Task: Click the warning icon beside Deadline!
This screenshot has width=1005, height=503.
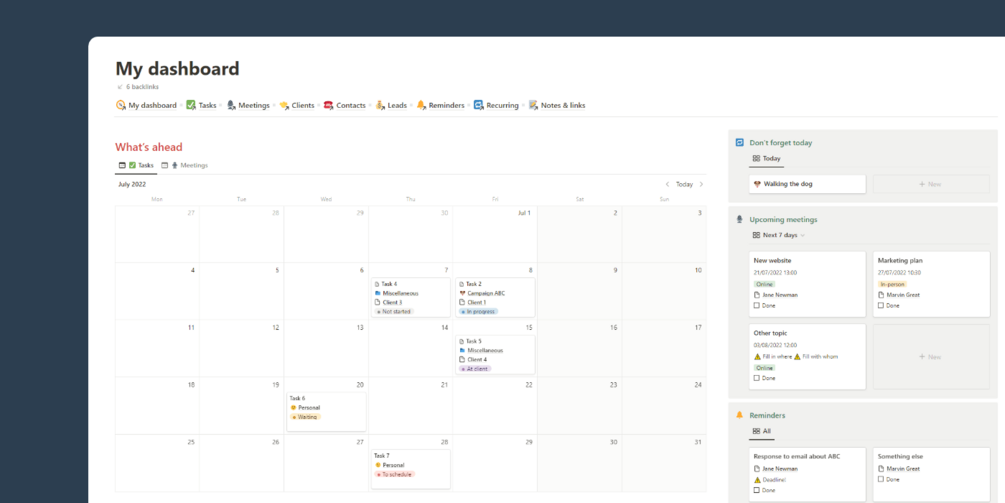Action: point(757,479)
